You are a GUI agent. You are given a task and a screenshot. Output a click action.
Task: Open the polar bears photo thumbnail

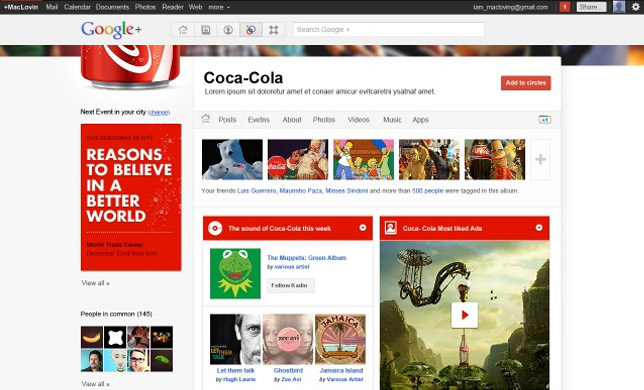pos(232,159)
